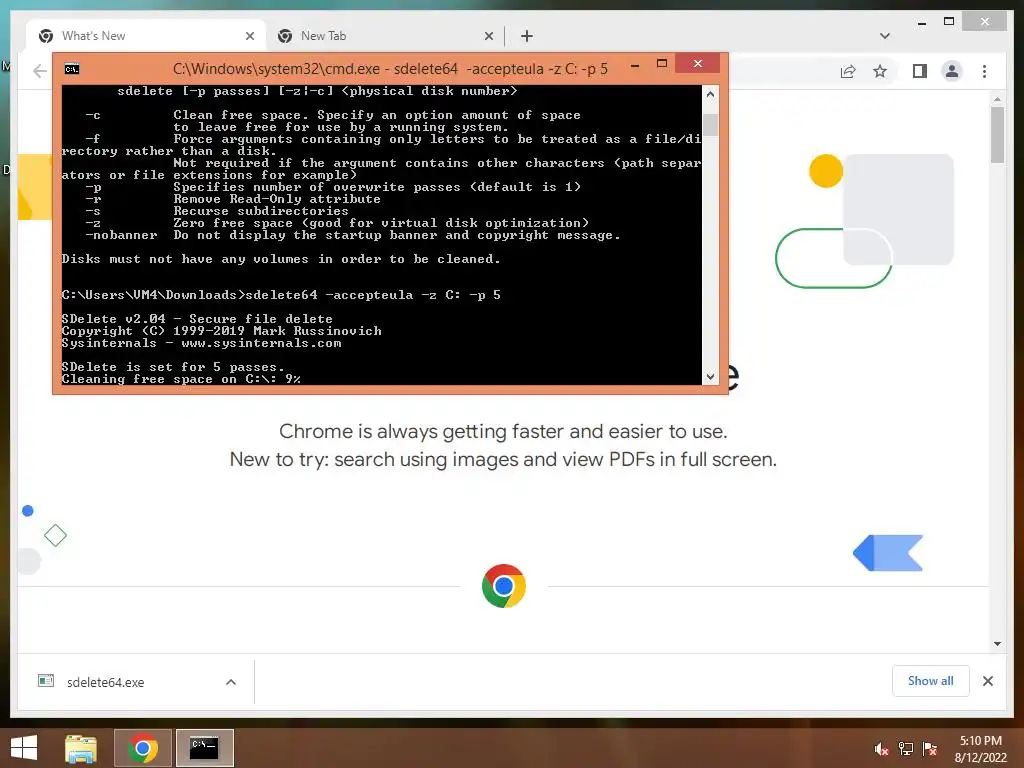This screenshot has width=1024, height=768.
Task: Open Chrome's side panel icon
Action: point(920,71)
